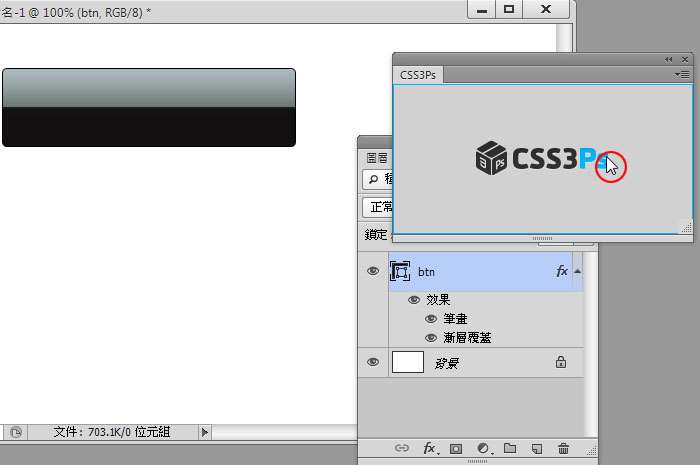
Task: Switch to the CSS3Ps panel tab
Action: [417, 75]
